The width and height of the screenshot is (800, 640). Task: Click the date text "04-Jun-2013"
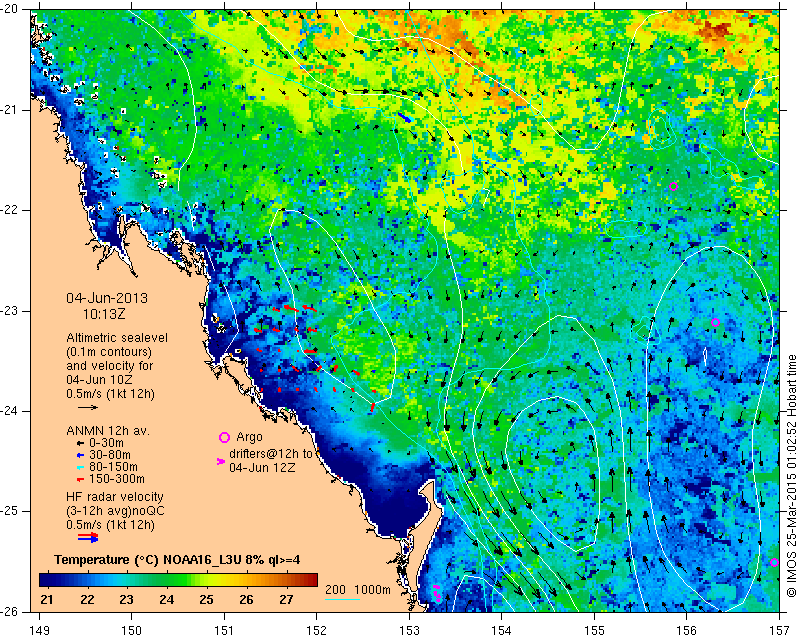point(107,298)
